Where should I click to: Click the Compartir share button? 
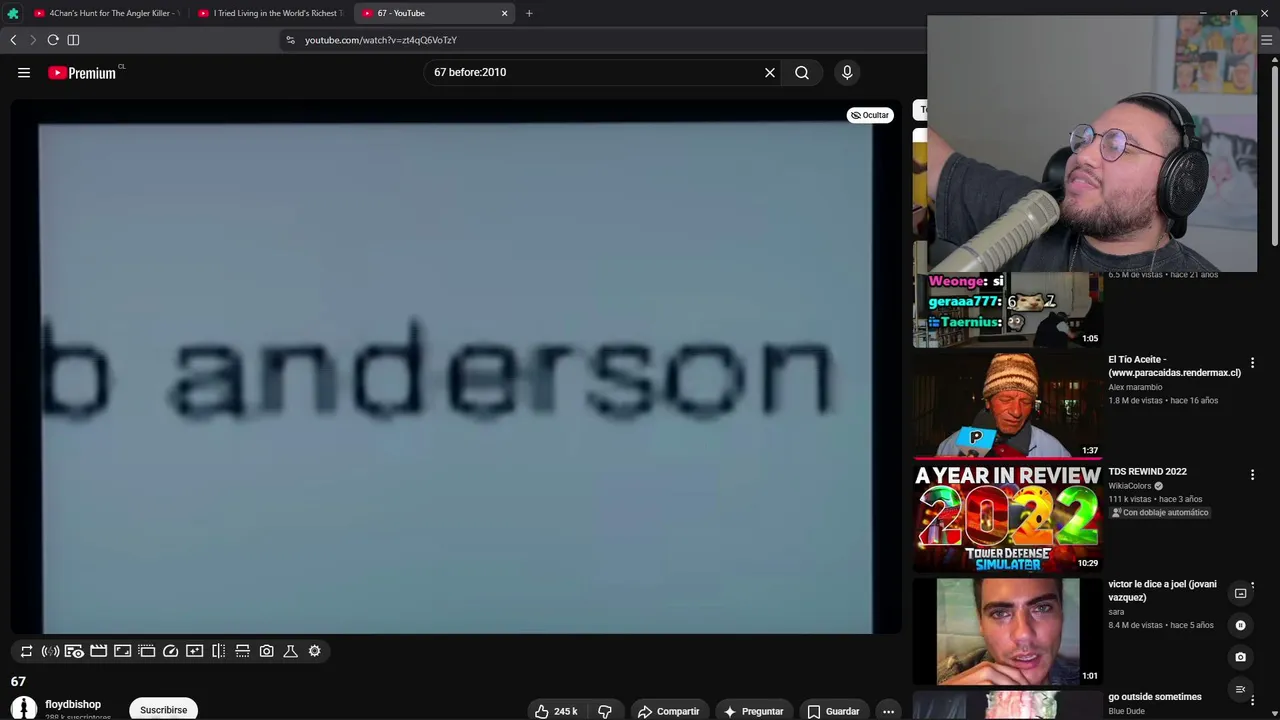(669, 711)
